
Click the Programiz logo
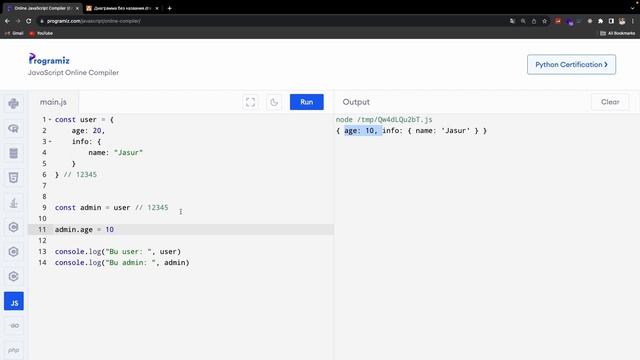click(x=49, y=60)
